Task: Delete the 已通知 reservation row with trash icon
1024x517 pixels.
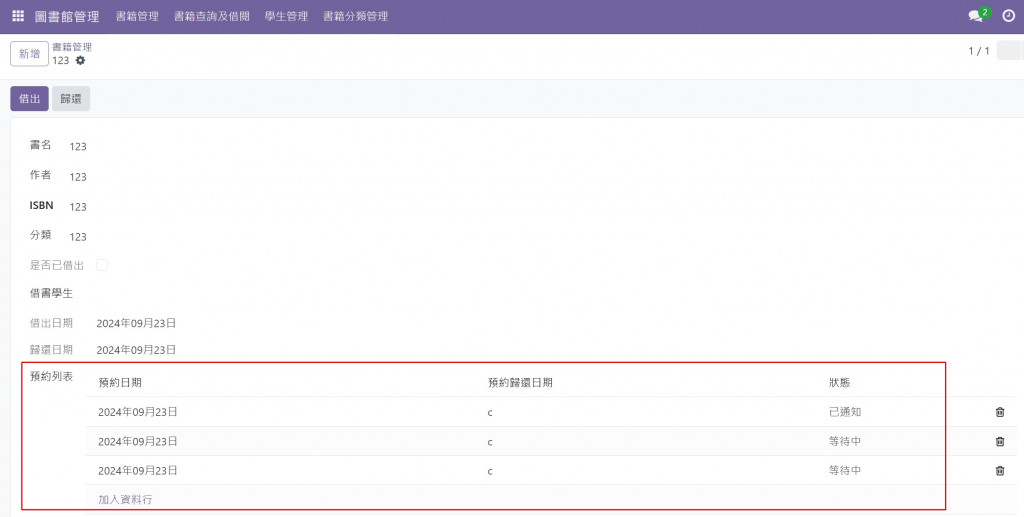Action: [x=999, y=412]
